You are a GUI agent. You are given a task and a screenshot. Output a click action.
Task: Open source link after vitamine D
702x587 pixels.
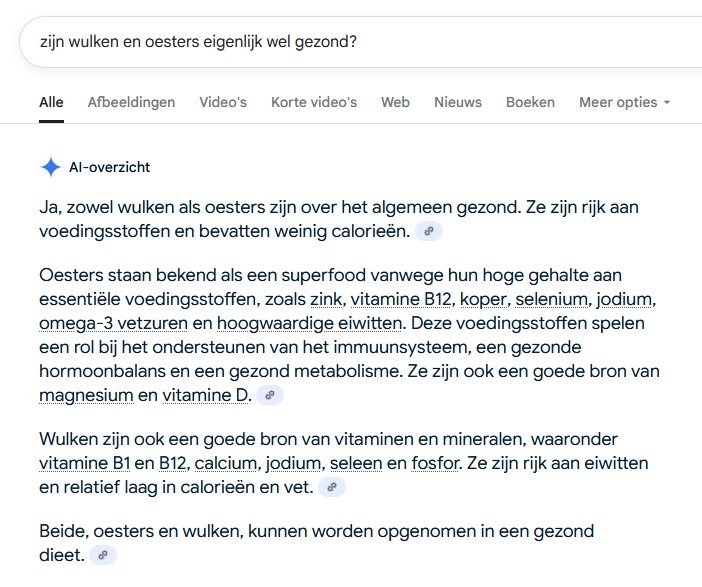click(x=269, y=395)
